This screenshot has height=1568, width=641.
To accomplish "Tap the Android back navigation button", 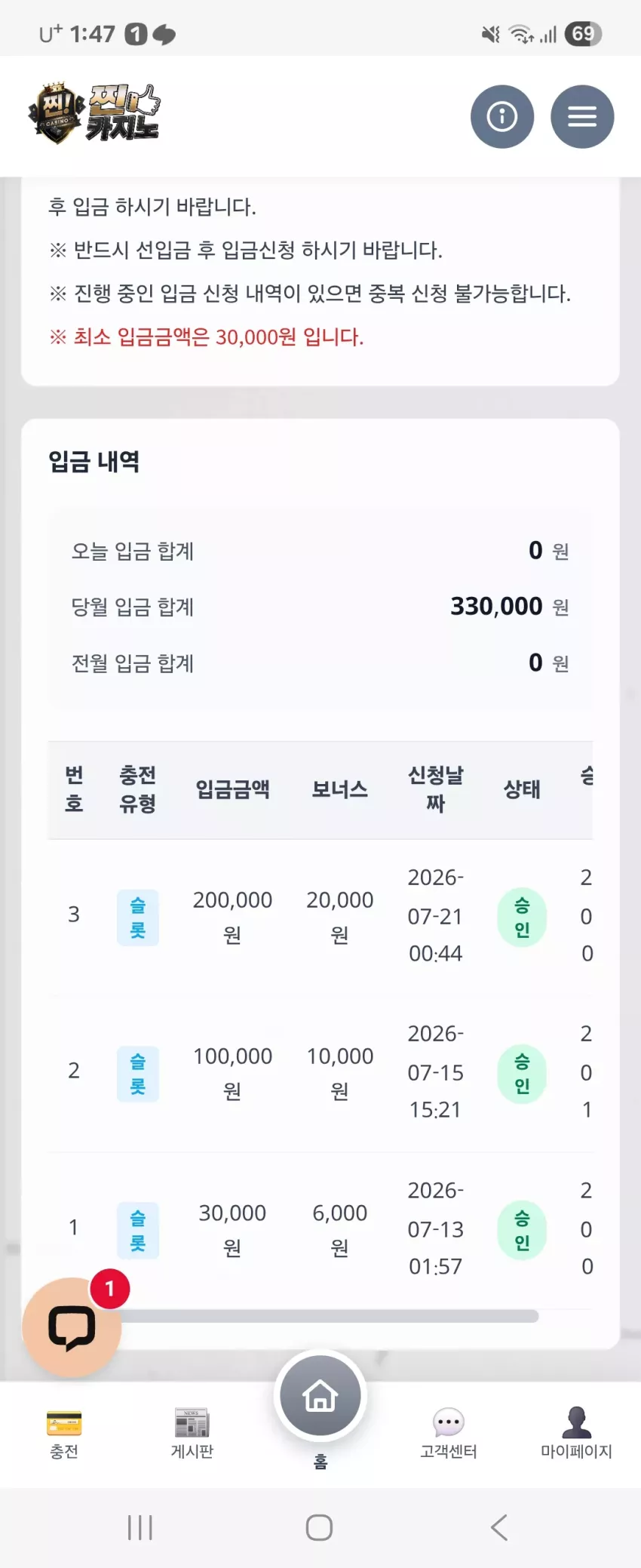I will (x=499, y=1527).
